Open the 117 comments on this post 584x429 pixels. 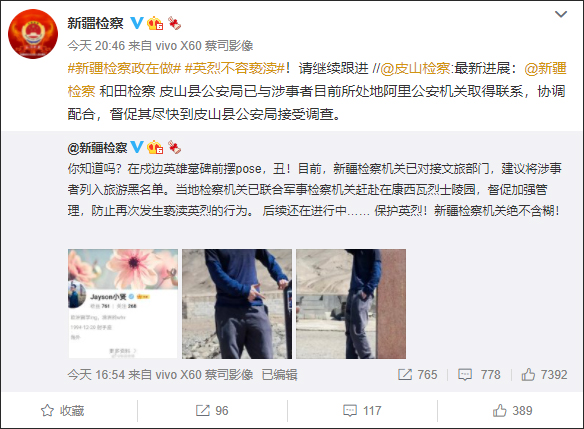[362, 410]
